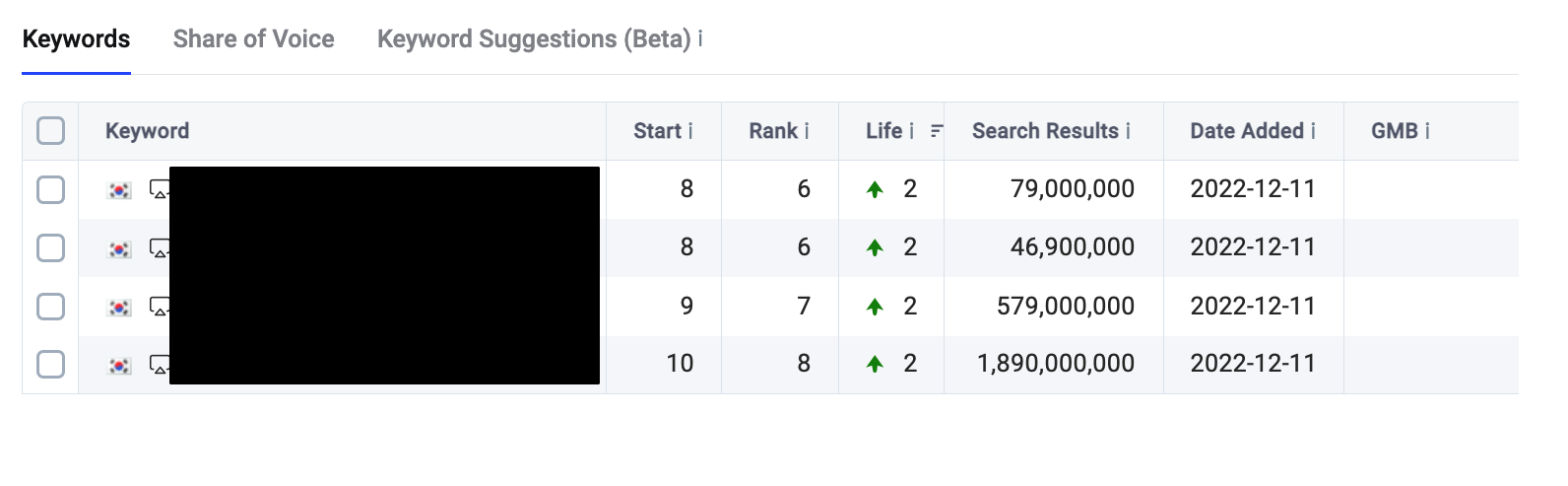Click the info icon beside Keyword Suggestions (Beta)

700,38
